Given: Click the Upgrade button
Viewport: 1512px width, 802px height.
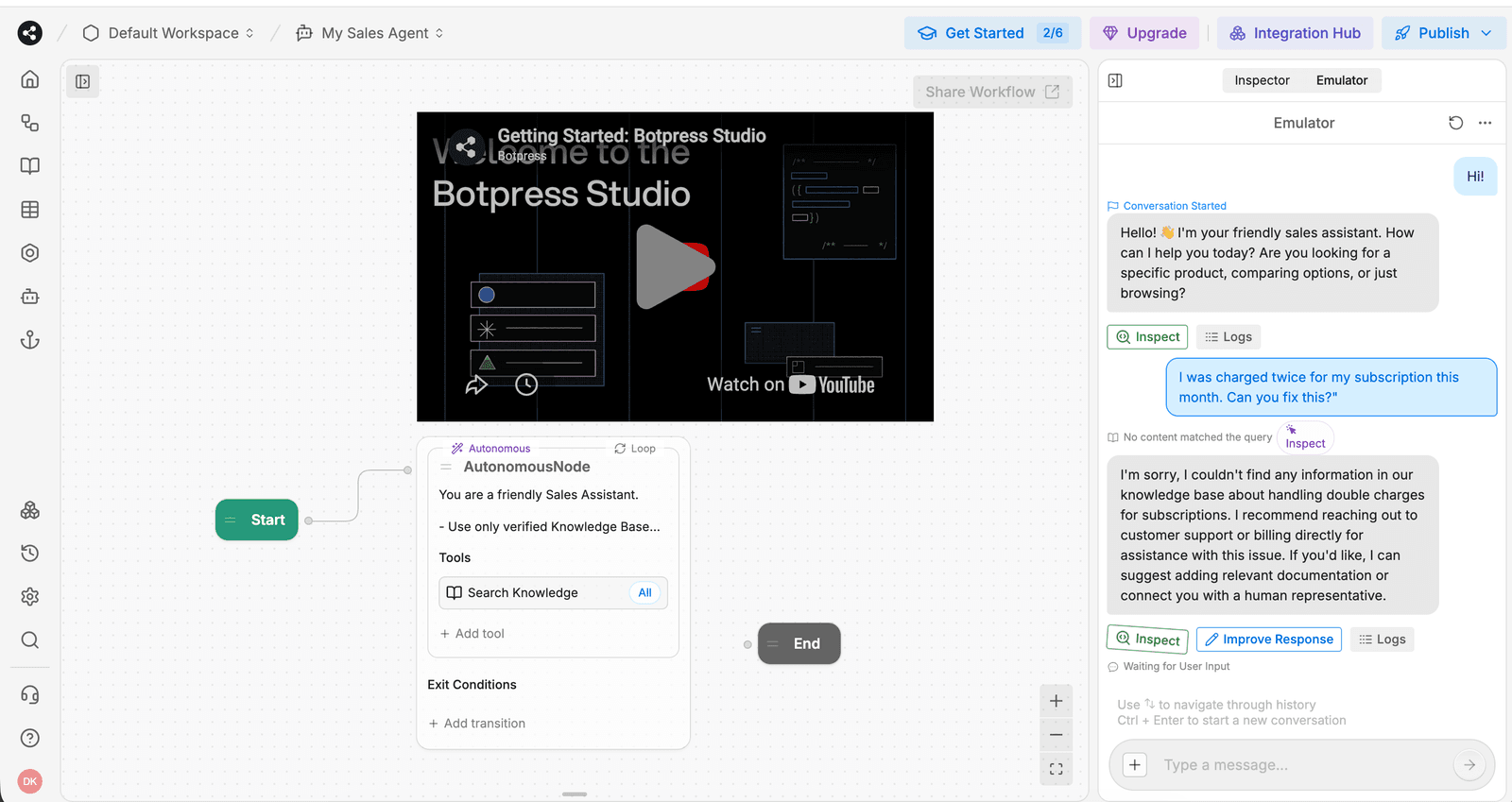Looking at the screenshot, I should point(1144,33).
